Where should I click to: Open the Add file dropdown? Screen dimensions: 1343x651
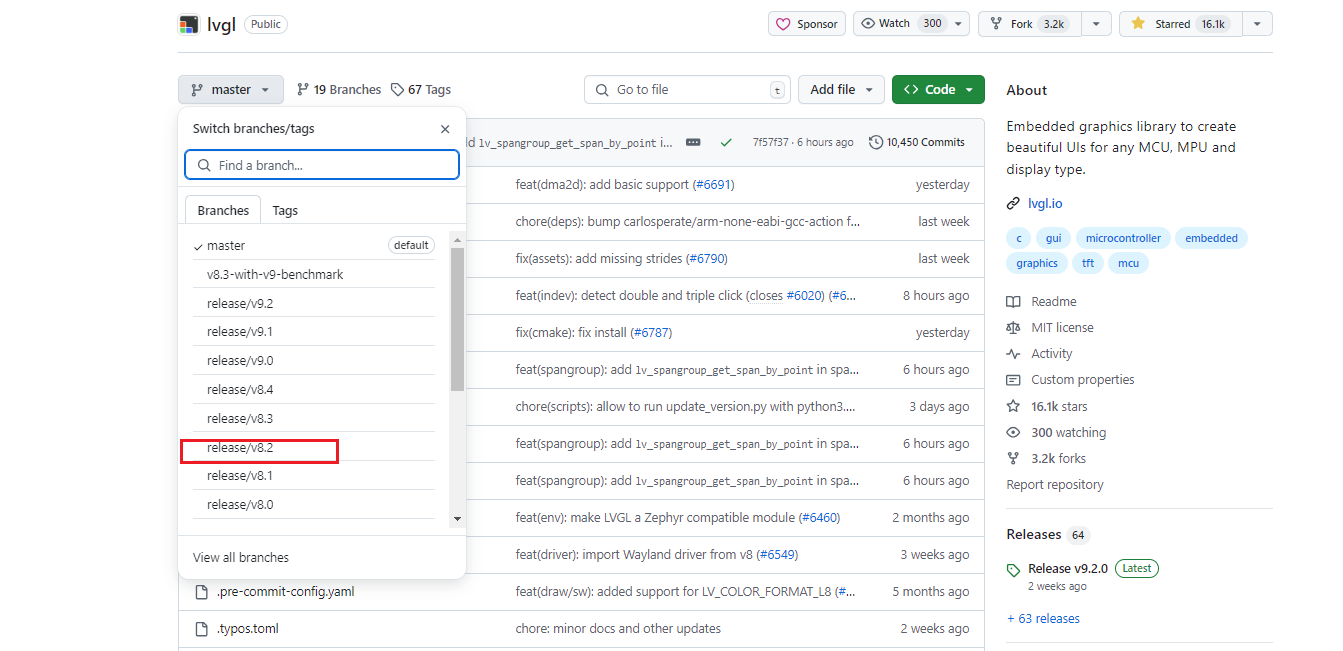tap(841, 90)
